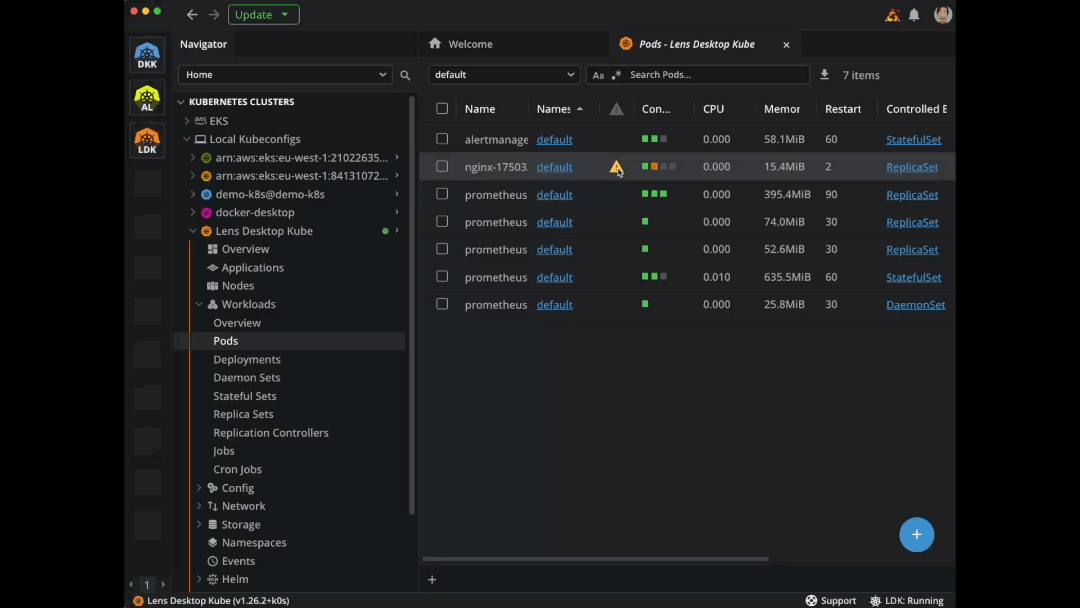Open Daemon Sets under Workloads
The width and height of the screenshot is (1080, 608).
247,377
